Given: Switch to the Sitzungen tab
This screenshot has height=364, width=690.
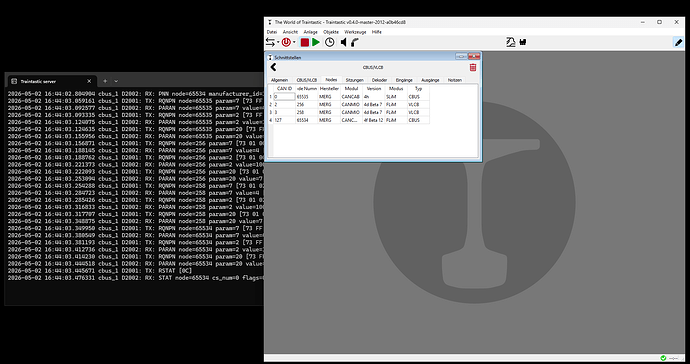Looking at the screenshot, I should coord(355,80).
